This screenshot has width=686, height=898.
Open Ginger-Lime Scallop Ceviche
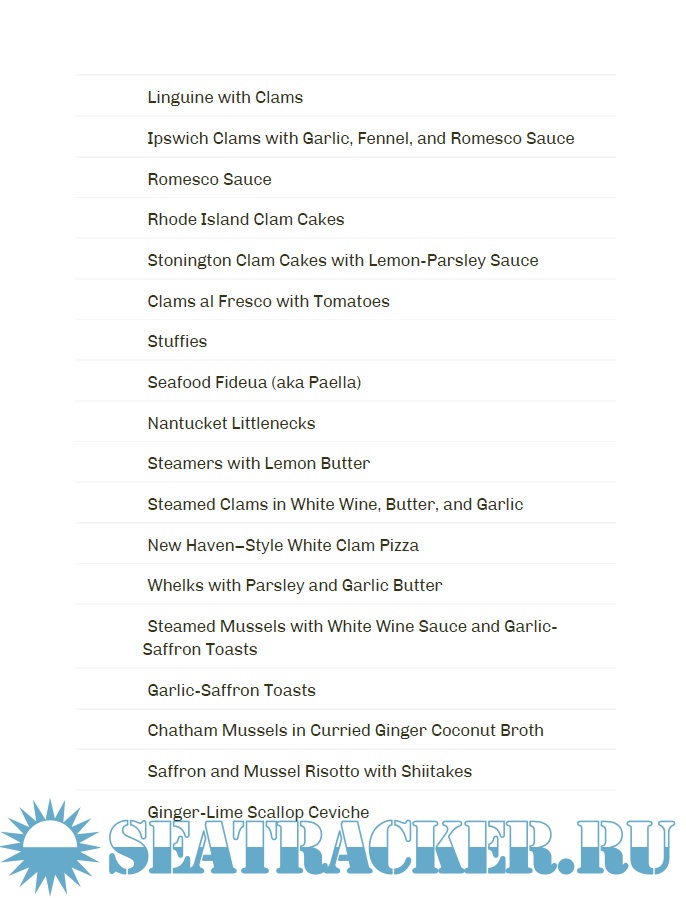click(x=258, y=811)
